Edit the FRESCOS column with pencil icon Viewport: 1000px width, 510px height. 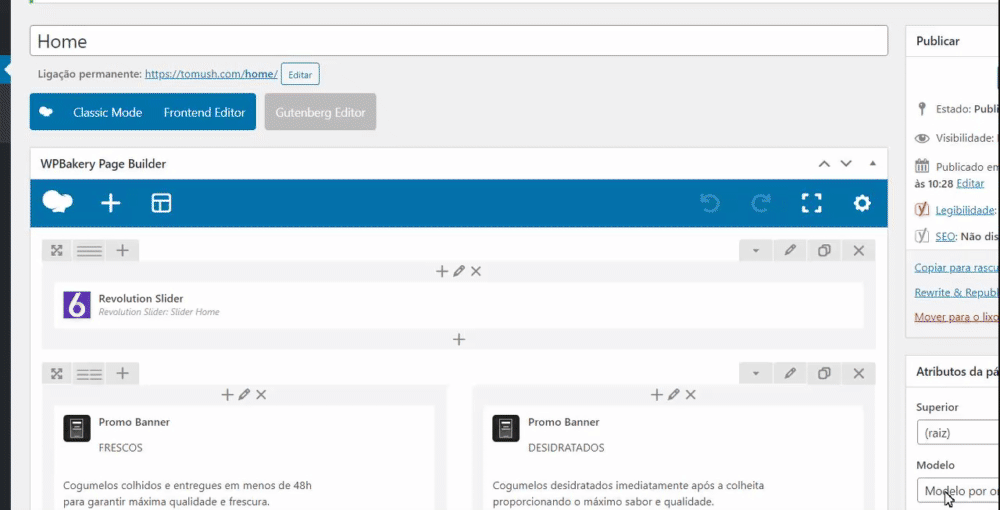coord(244,395)
